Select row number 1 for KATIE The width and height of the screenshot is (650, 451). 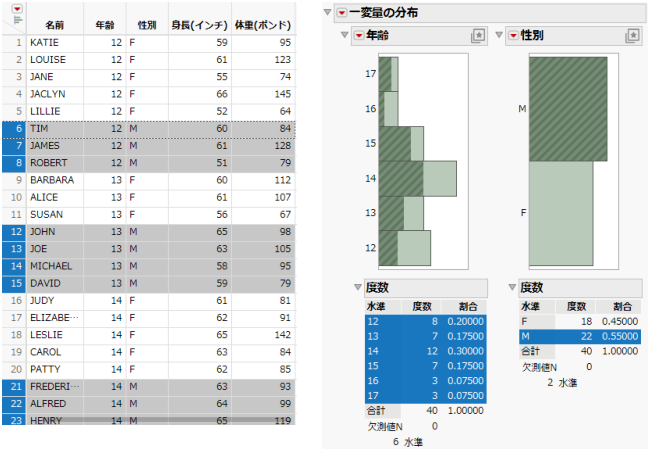(x=14, y=43)
